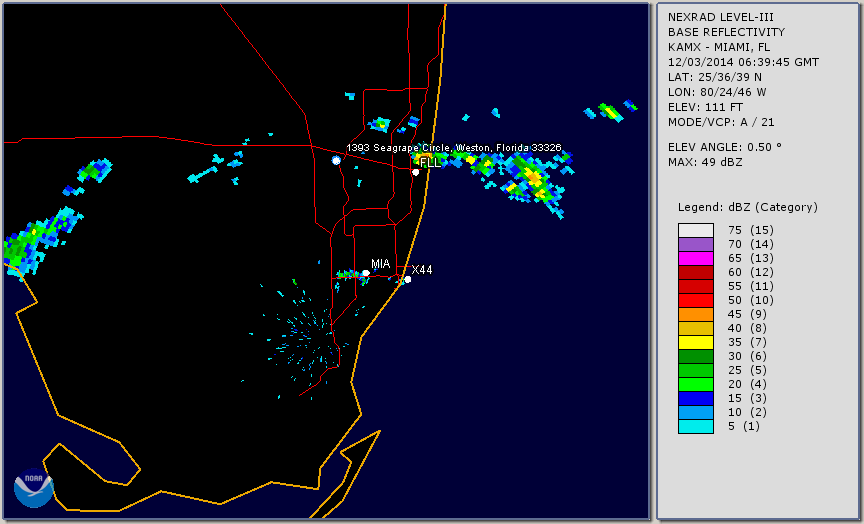The width and height of the screenshot is (864, 524).
Task: Click the 12/03/2014 06:39:45 GMT timestamp
Action: pyautogui.click(x=743, y=62)
